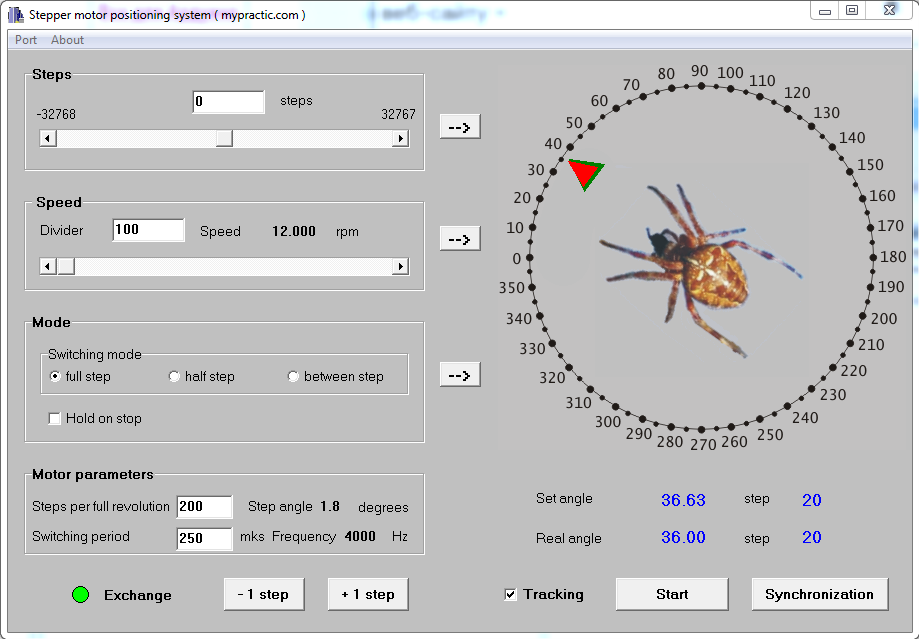This screenshot has height=639, width=919.
Task: Click the Synchronization button
Action: click(820, 594)
